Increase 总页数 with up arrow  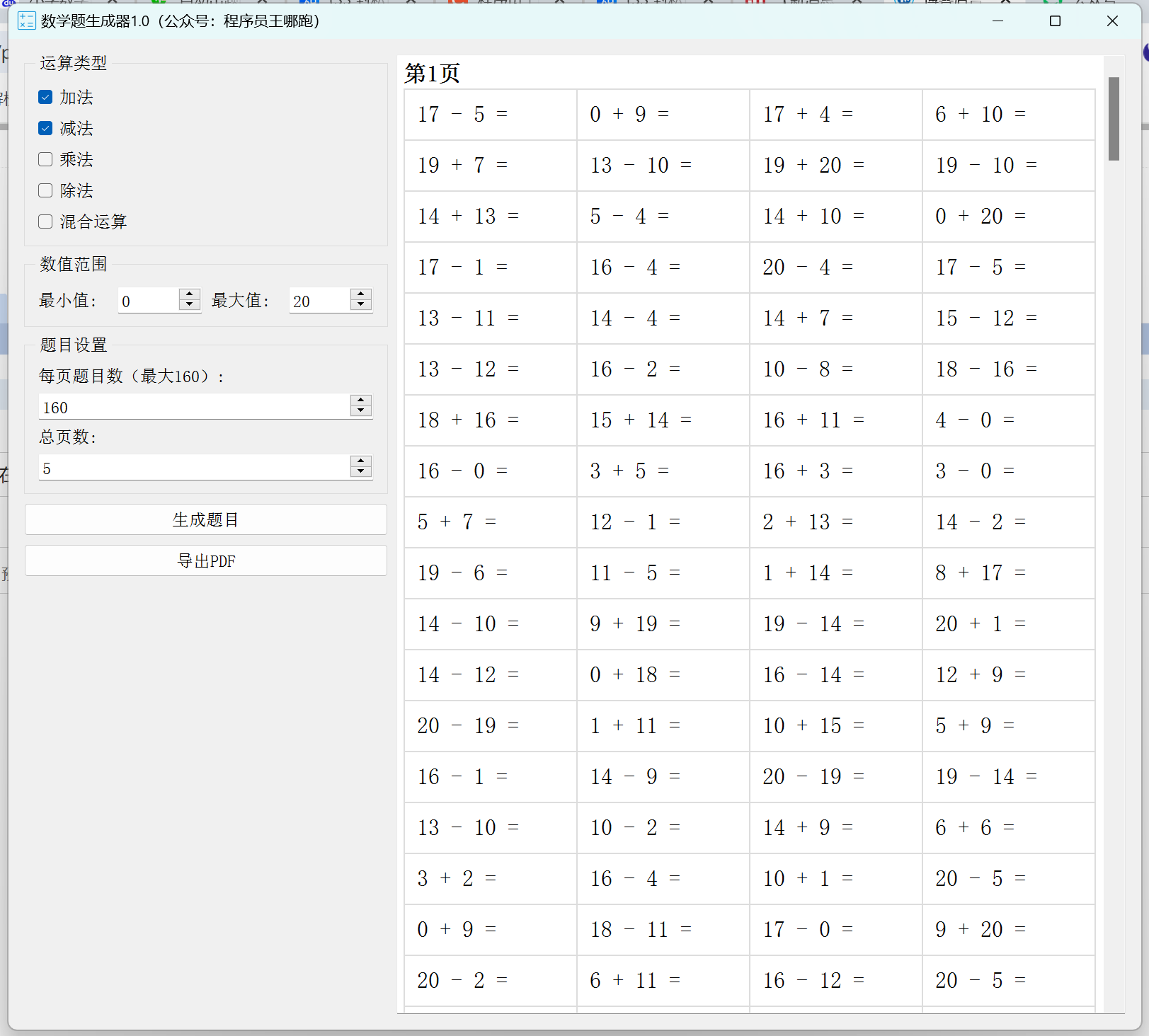(361, 461)
